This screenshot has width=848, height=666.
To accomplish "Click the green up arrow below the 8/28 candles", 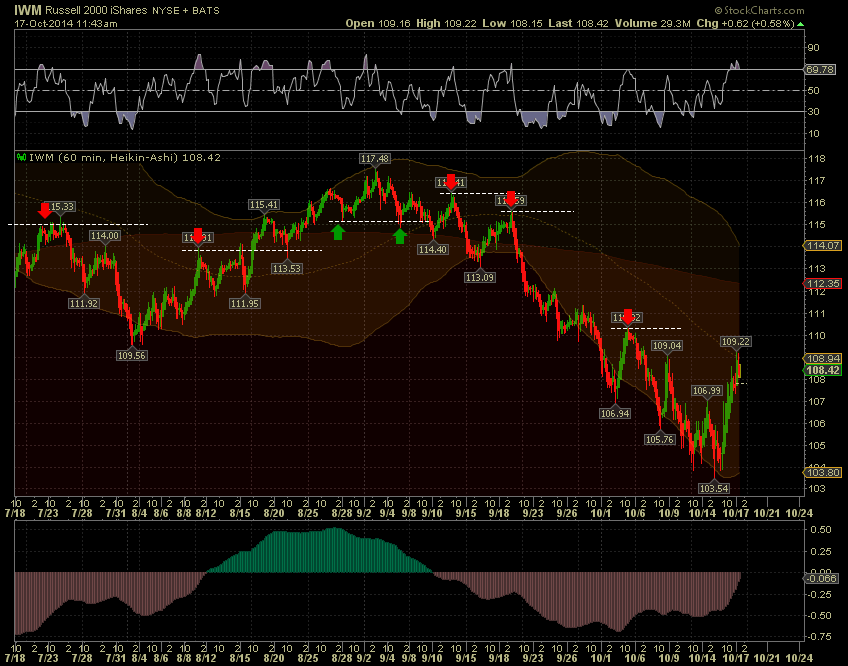I will [338, 232].
